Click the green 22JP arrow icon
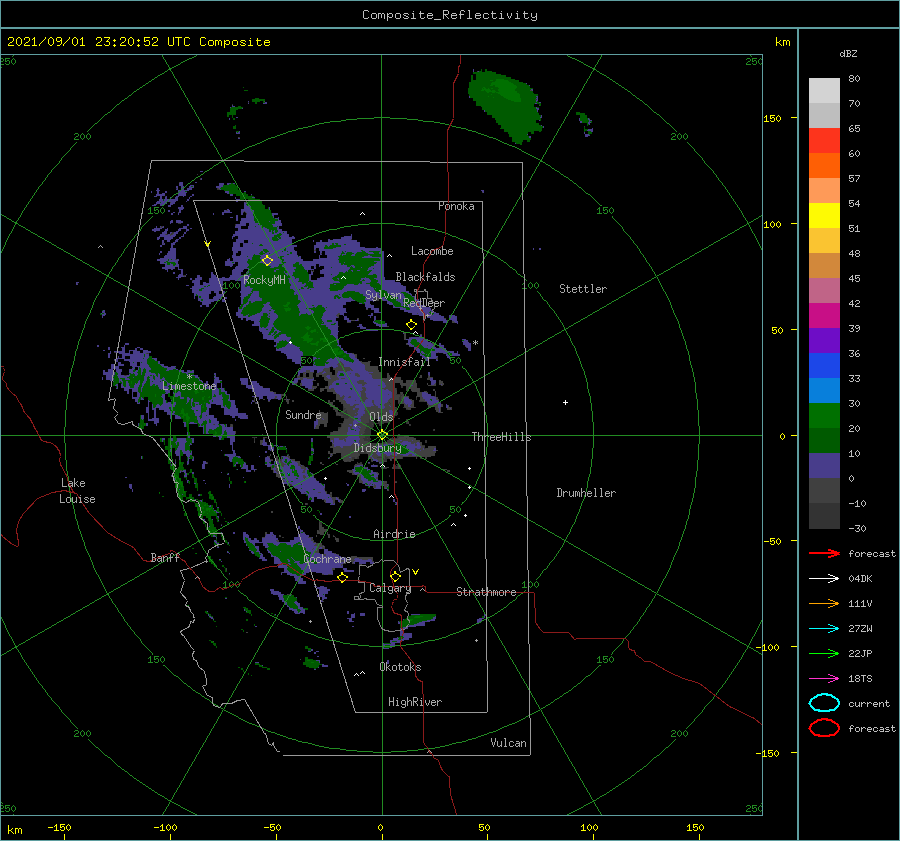The width and height of the screenshot is (900, 841). [x=824, y=653]
